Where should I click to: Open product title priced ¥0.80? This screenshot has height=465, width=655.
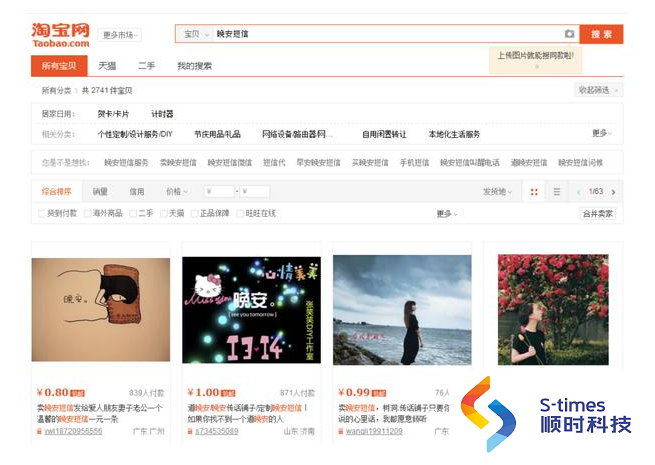pos(99,413)
